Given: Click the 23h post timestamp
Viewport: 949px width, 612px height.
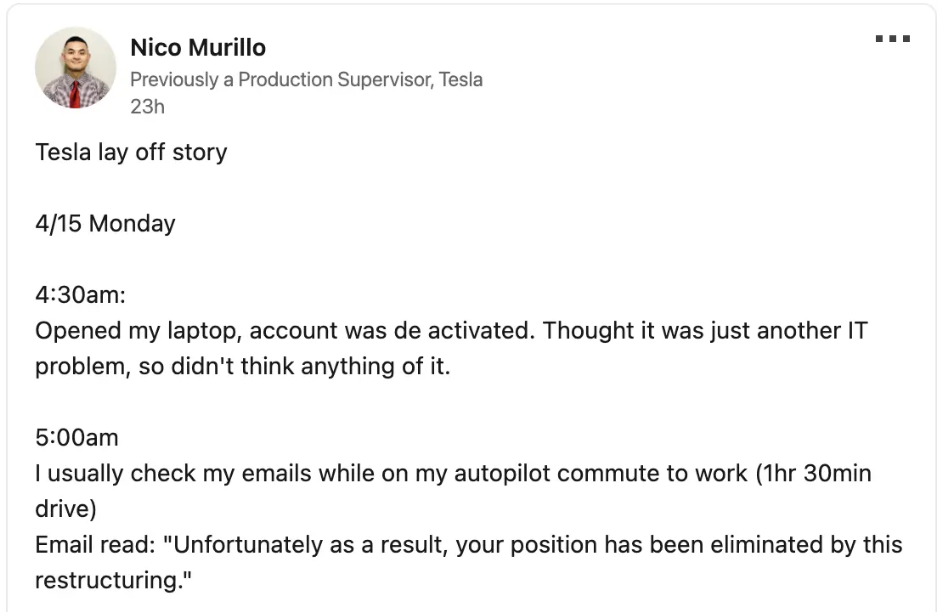Looking at the screenshot, I should pyautogui.click(x=147, y=107).
